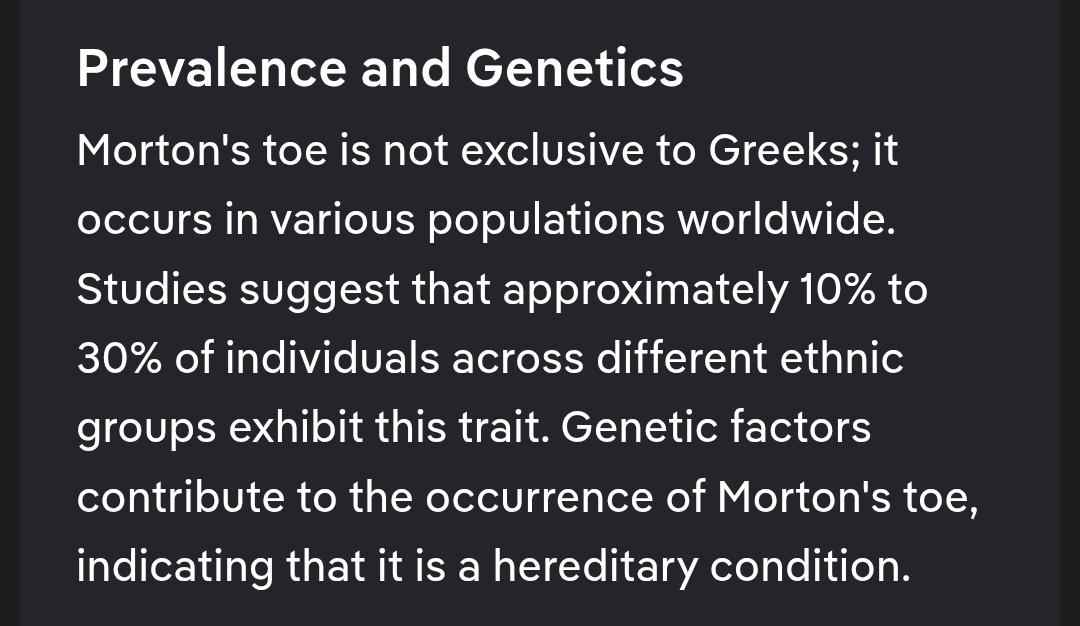
Task: Click the word "populations" in the text
Action: pos(545,222)
